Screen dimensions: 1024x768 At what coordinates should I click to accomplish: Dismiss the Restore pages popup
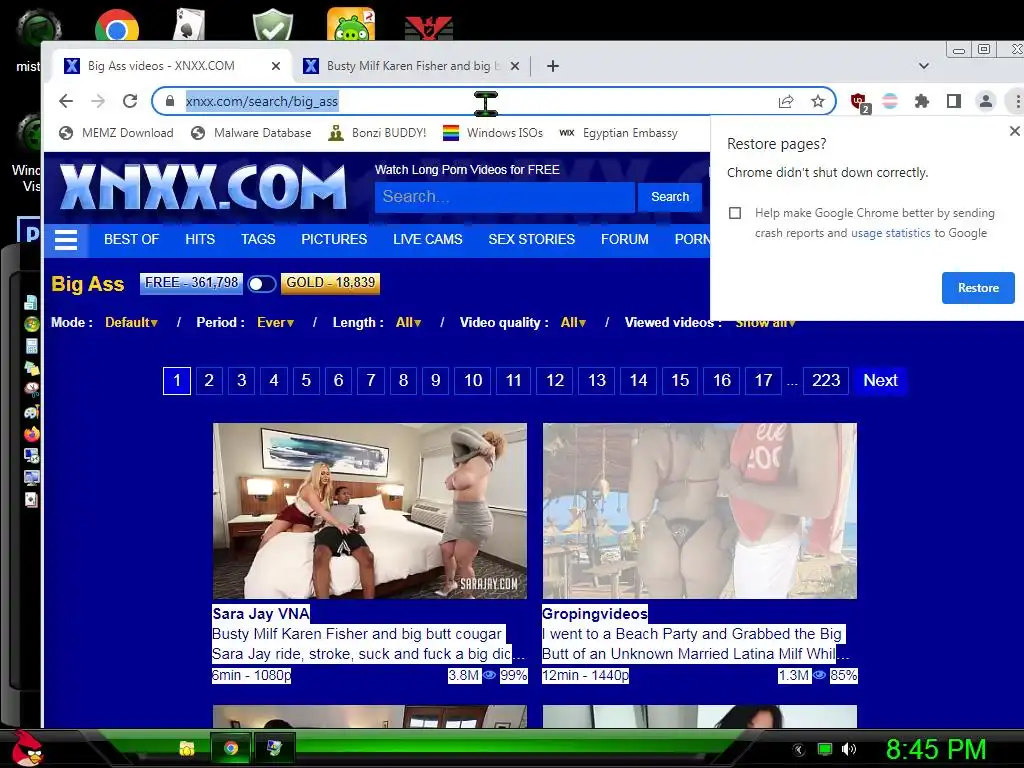[x=1014, y=131]
